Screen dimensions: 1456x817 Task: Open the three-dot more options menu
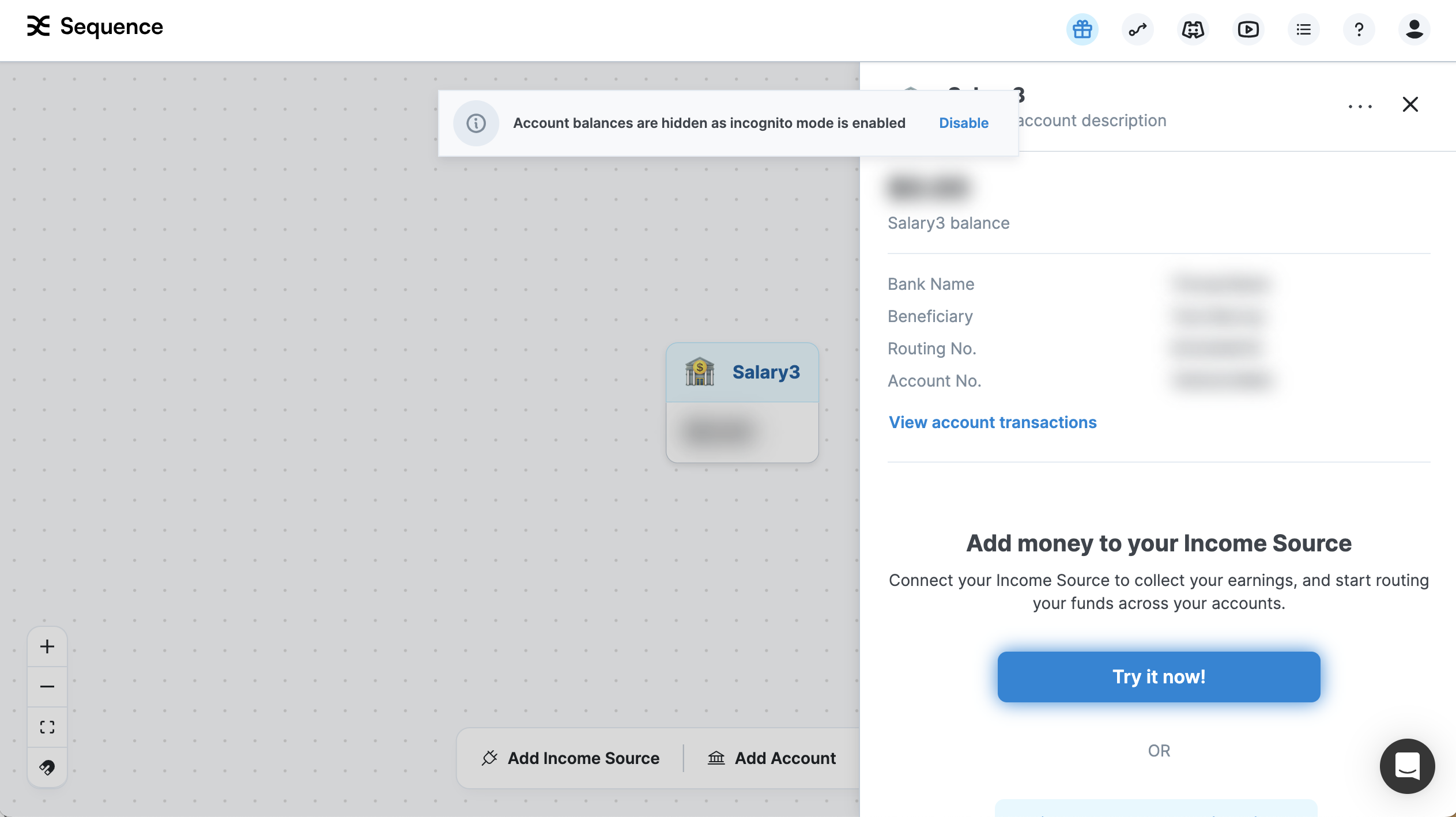coord(1360,106)
